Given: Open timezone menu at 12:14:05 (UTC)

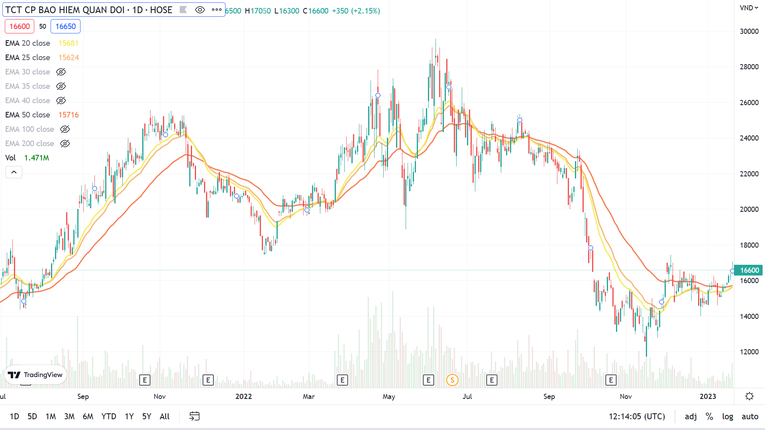Looking at the screenshot, I should tap(635, 416).
